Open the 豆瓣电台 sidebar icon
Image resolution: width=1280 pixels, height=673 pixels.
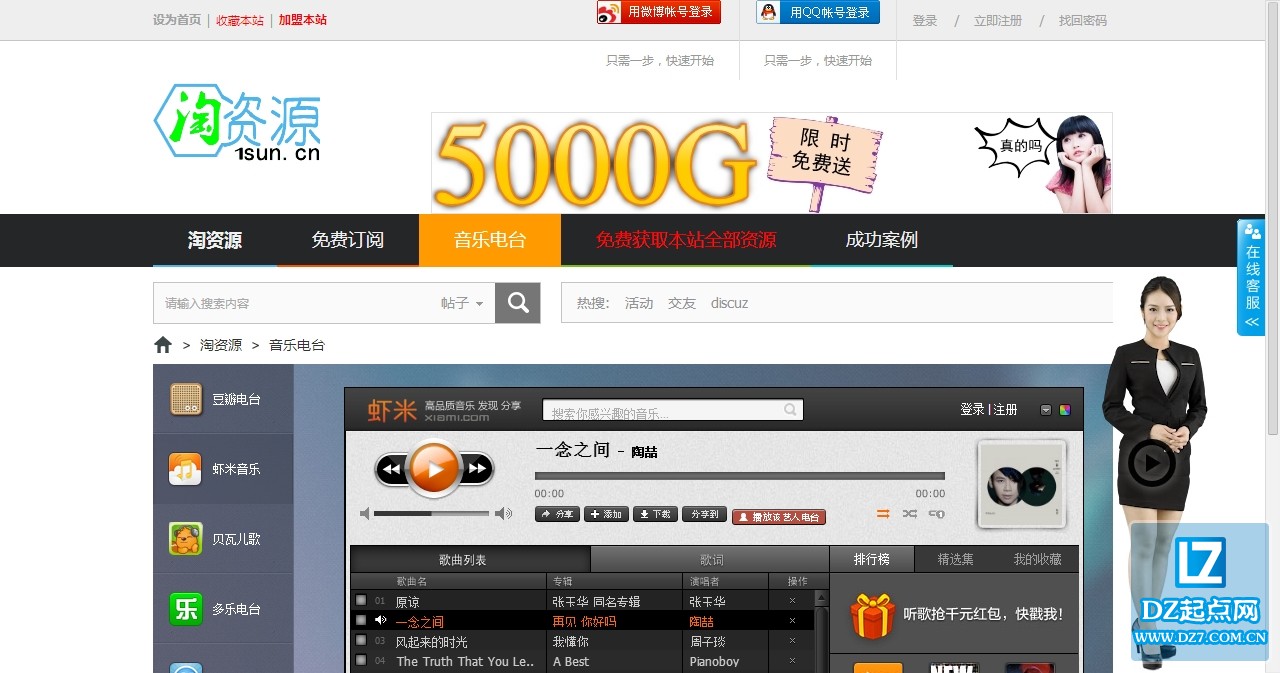[x=186, y=399]
